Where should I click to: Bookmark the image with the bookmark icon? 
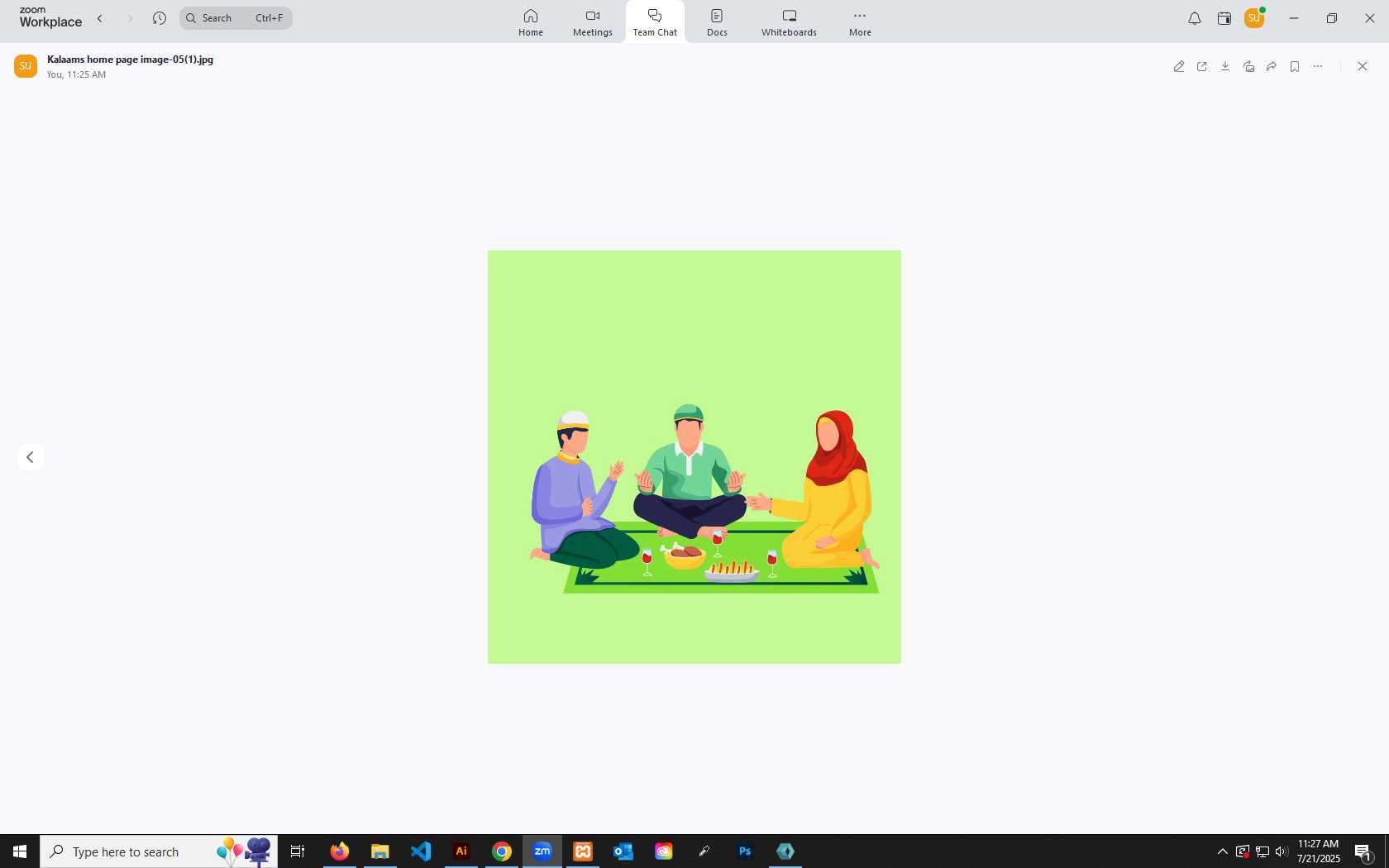(1295, 66)
